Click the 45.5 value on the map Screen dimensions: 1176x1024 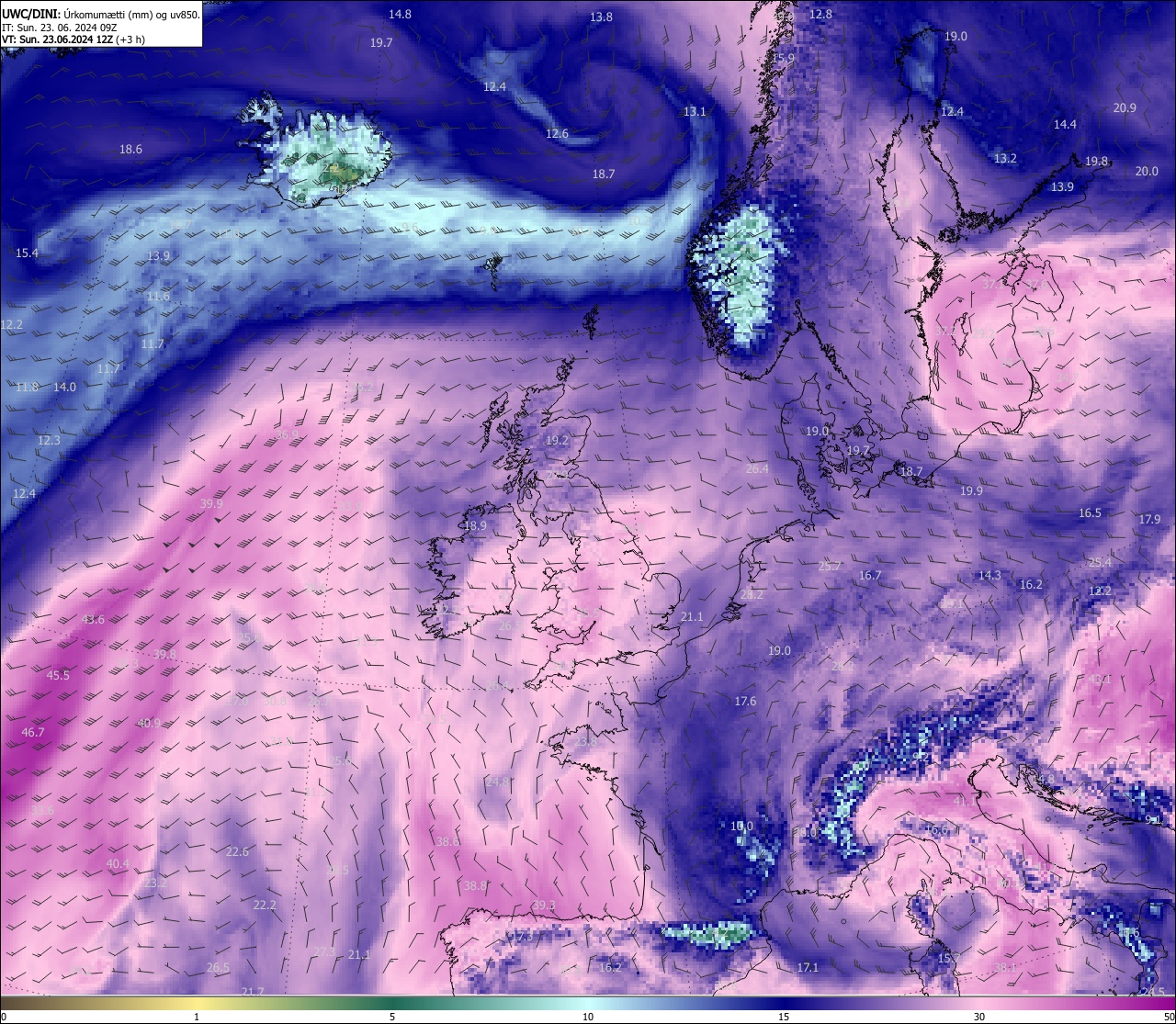[x=58, y=675]
